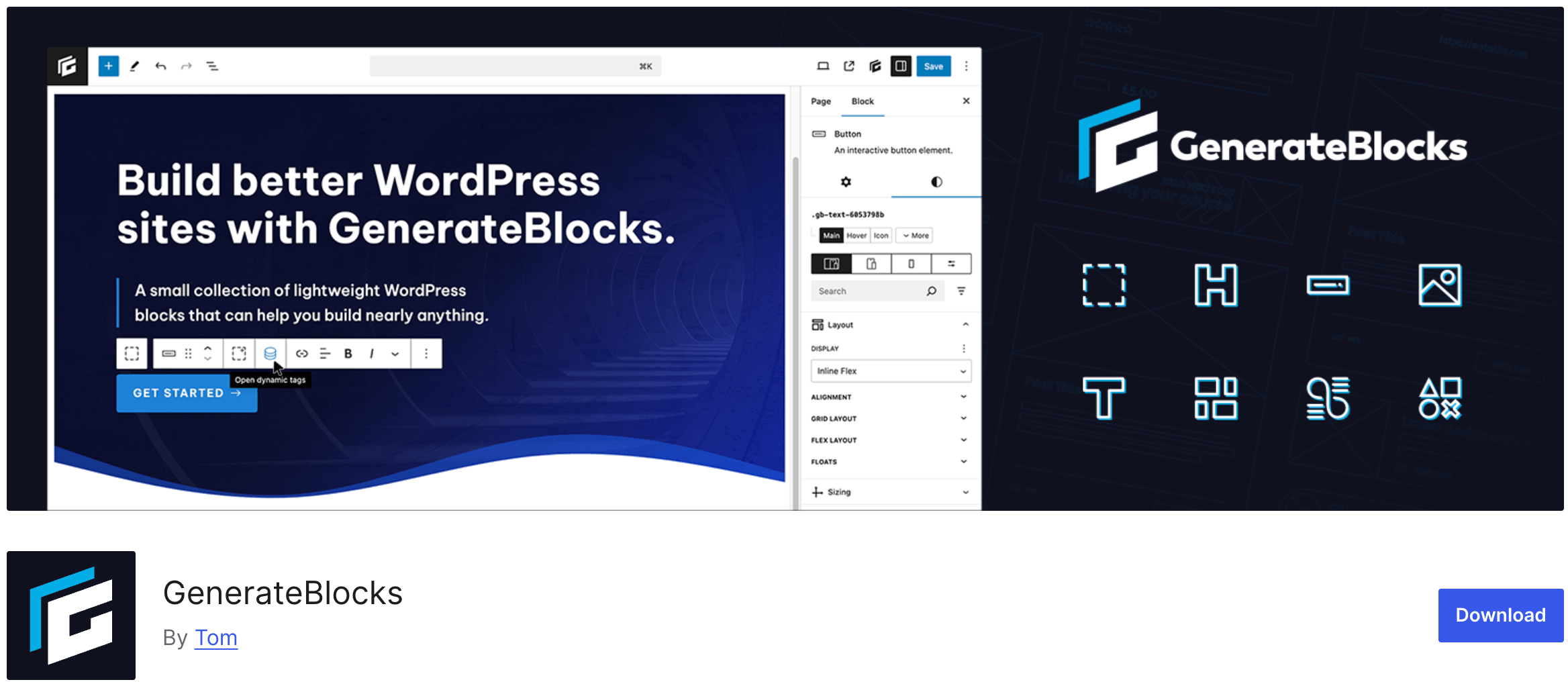The image size is (1568, 682).
Task: Expand the FLEX LAYOUT section
Action: click(891, 440)
